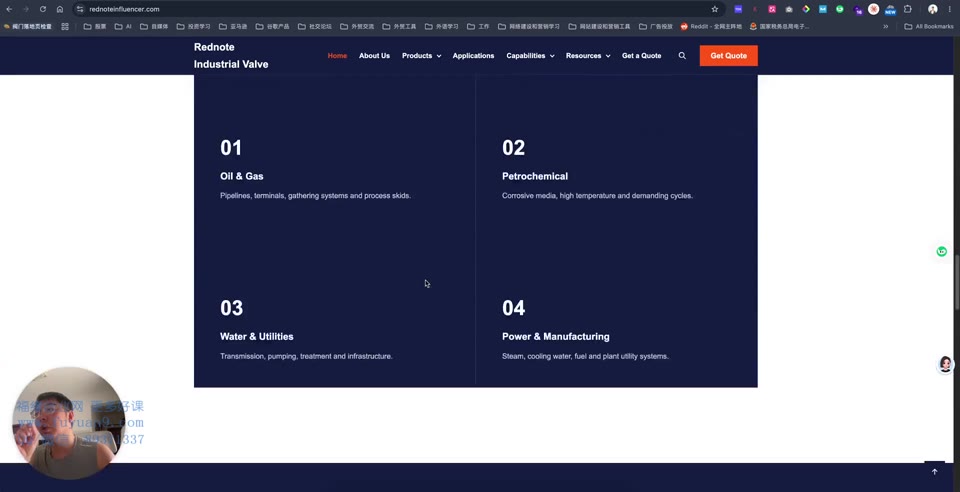Click the Petrochemical heading
This screenshot has width=960, height=492.
point(535,176)
